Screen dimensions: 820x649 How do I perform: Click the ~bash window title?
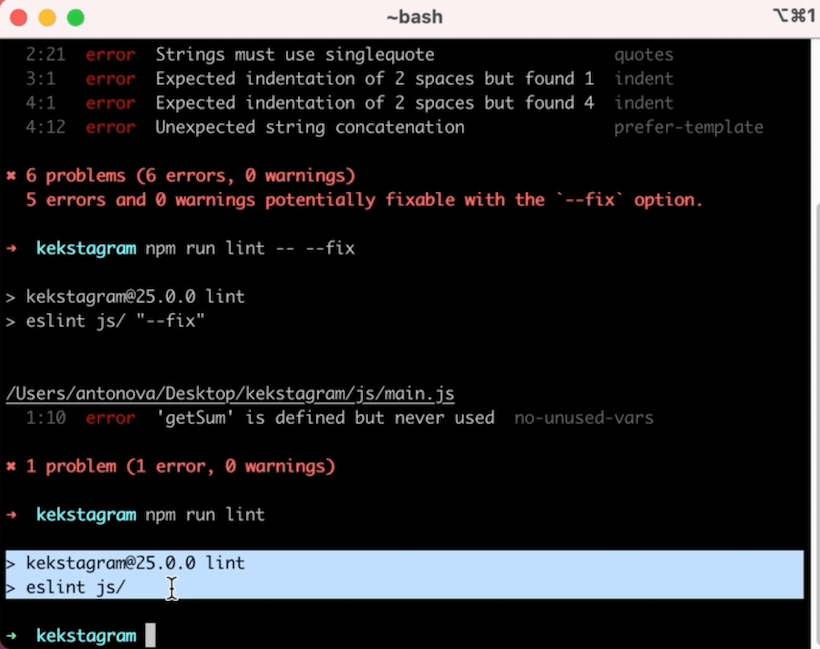413,17
